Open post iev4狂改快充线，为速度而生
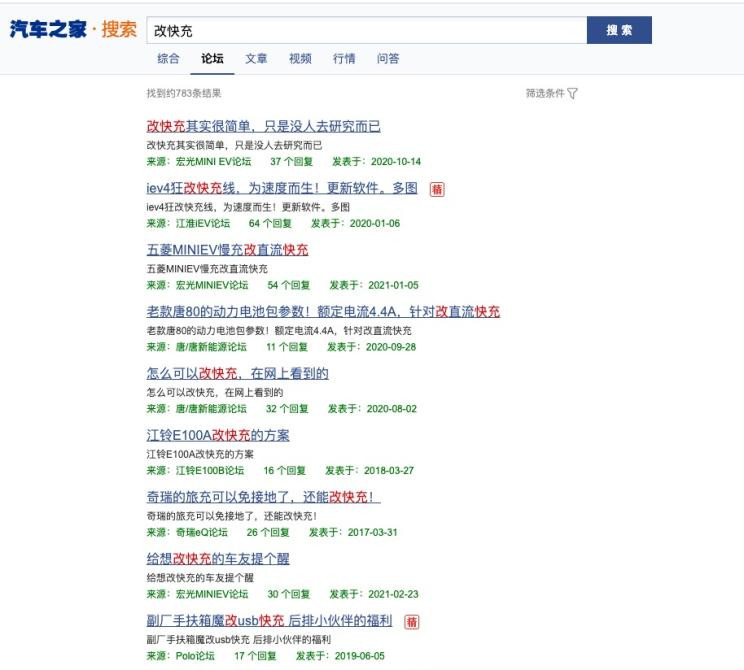This screenshot has height=670, width=744. point(282,188)
